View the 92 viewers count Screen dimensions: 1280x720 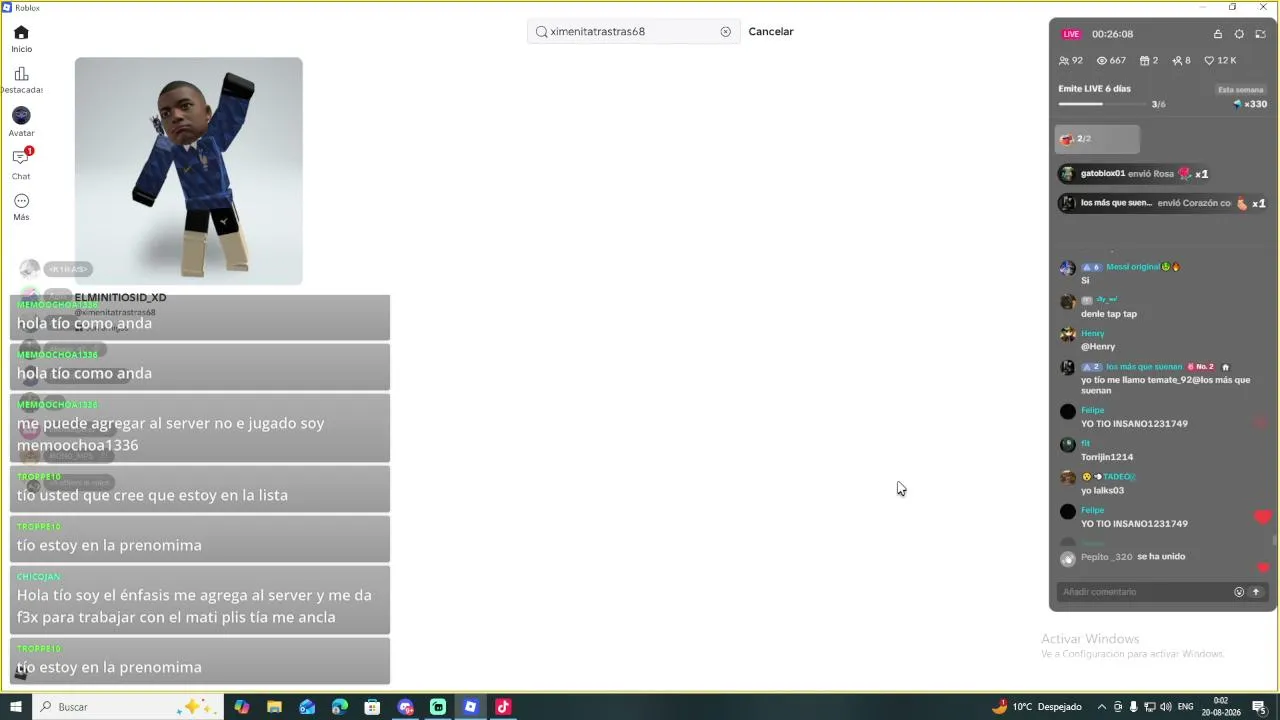click(x=1071, y=61)
